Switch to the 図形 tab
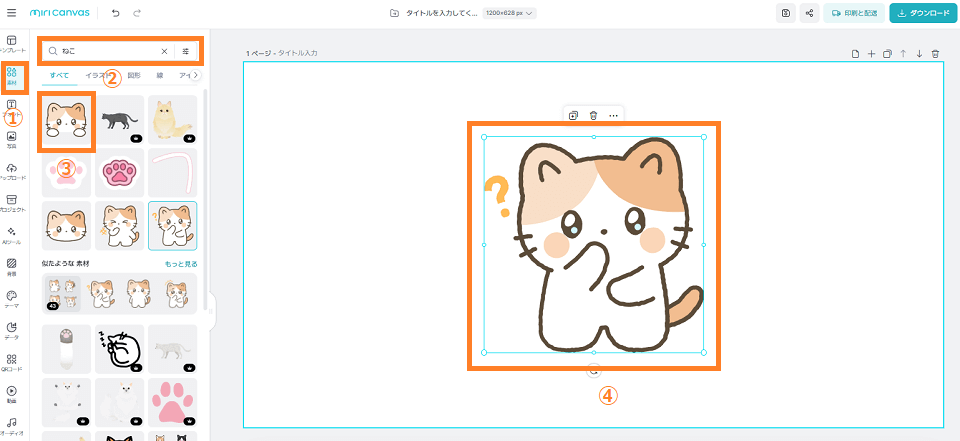Viewport: 960px width, 441px height. point(134,75)
